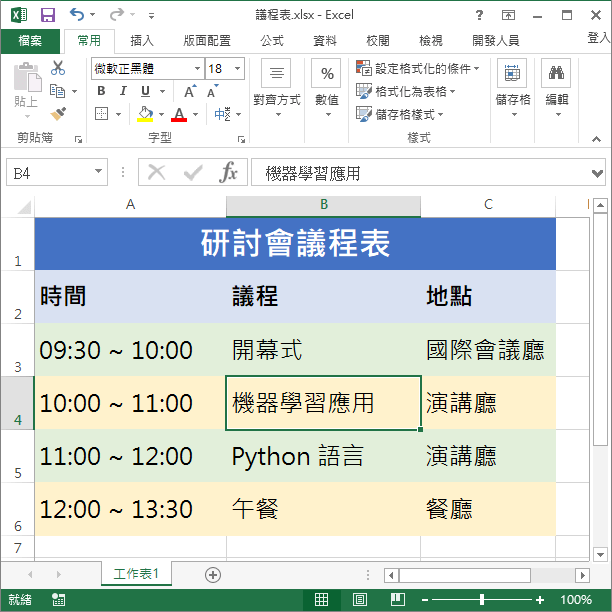
Task: Click the phonetic guide 中 icon
Action: (x=223, y=114)
